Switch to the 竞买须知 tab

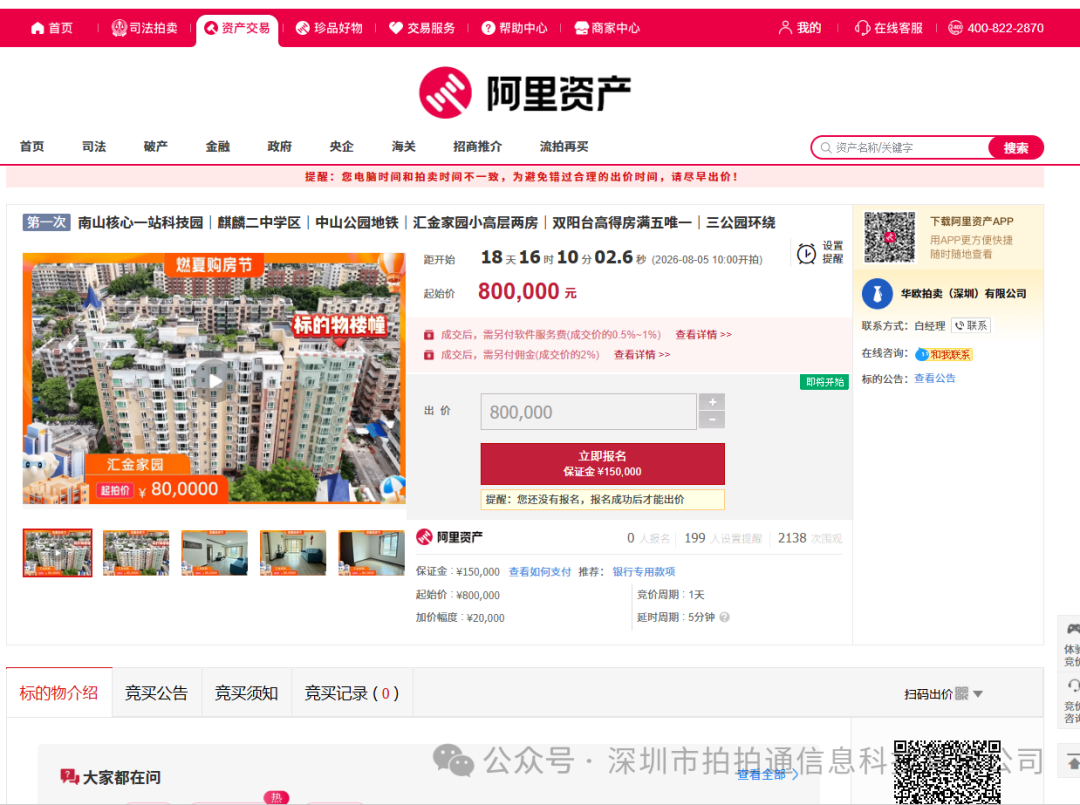coord(247,693)
